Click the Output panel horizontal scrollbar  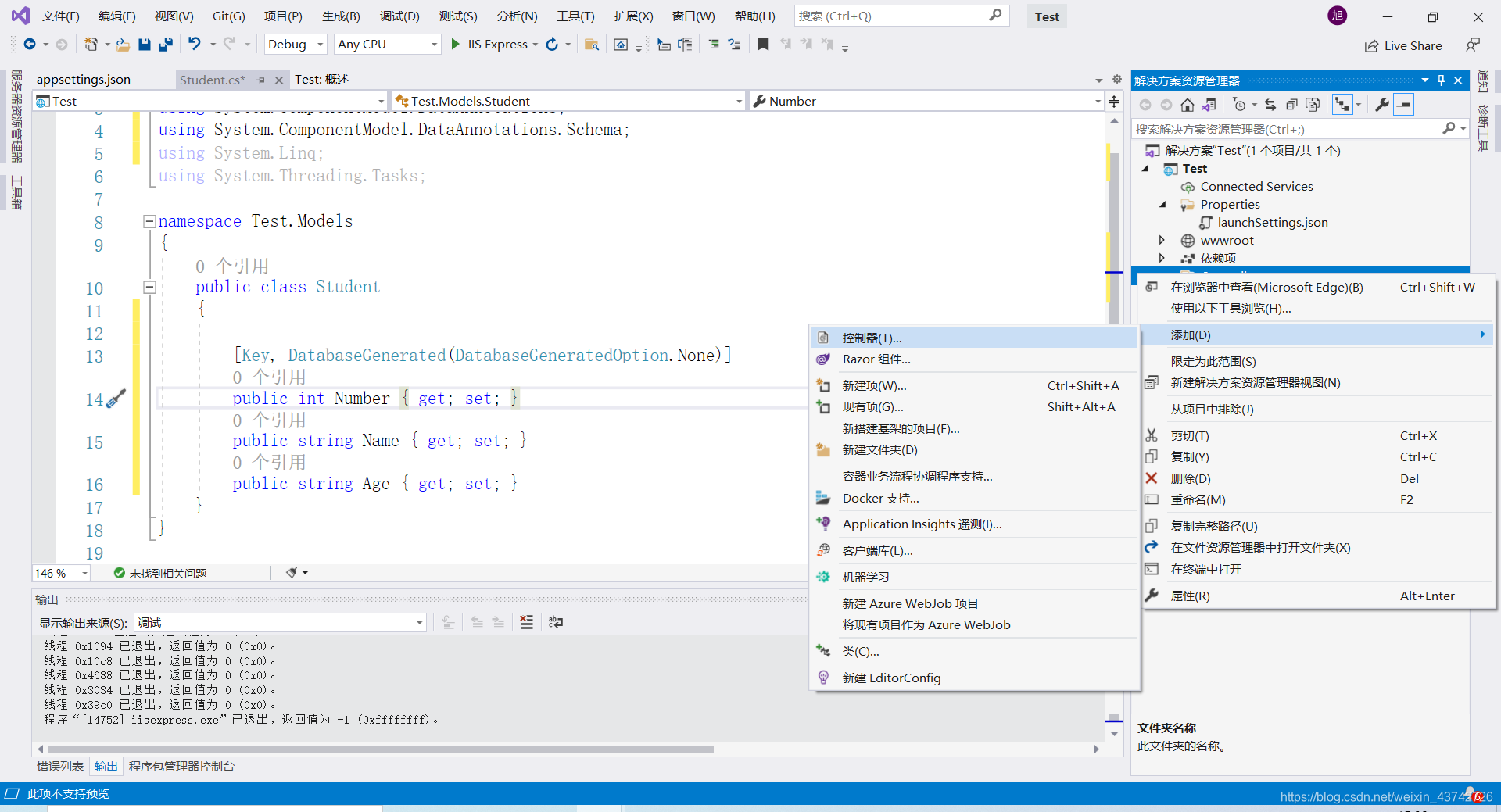point(382,749)
